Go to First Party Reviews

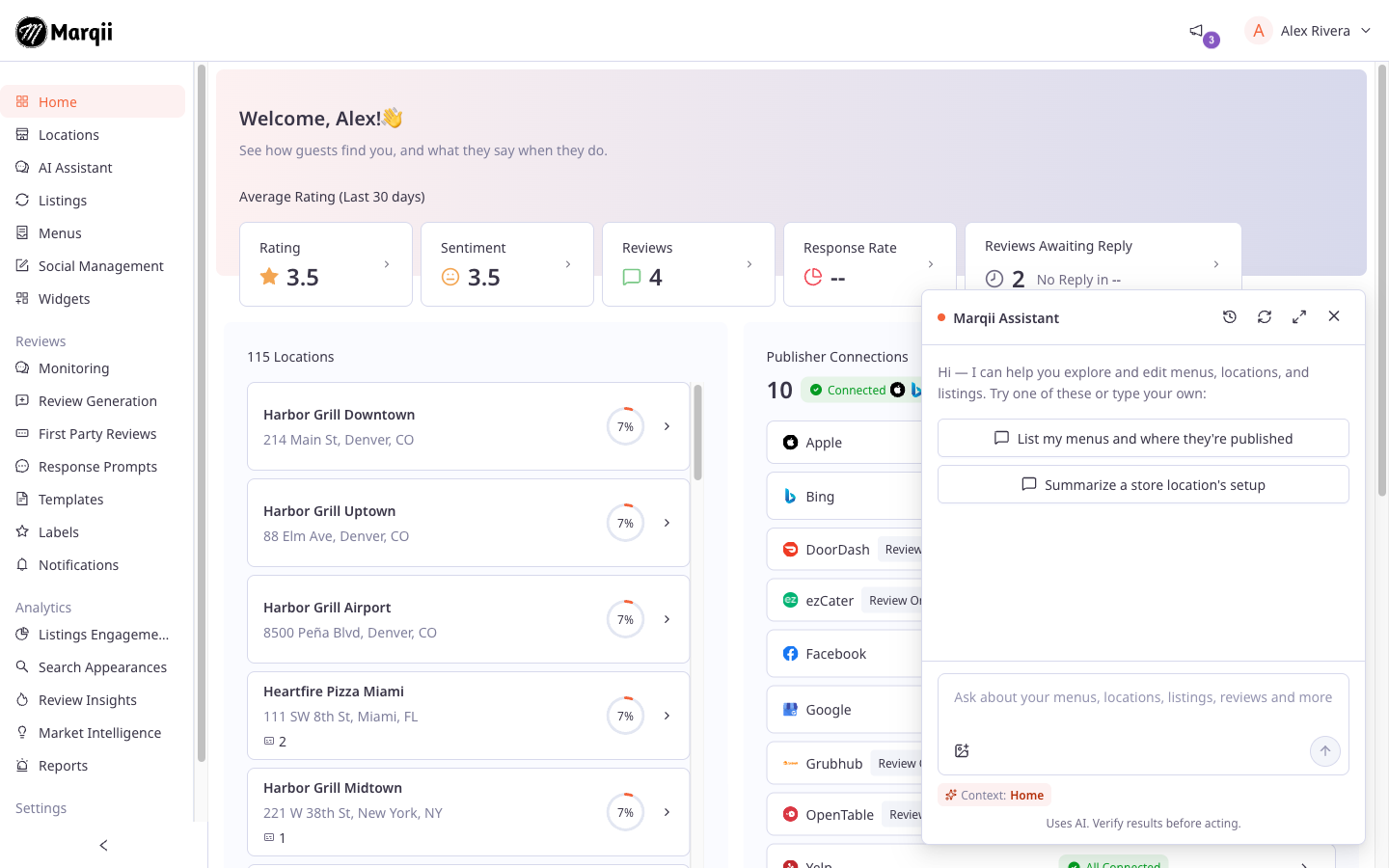[x=93, y=434]
